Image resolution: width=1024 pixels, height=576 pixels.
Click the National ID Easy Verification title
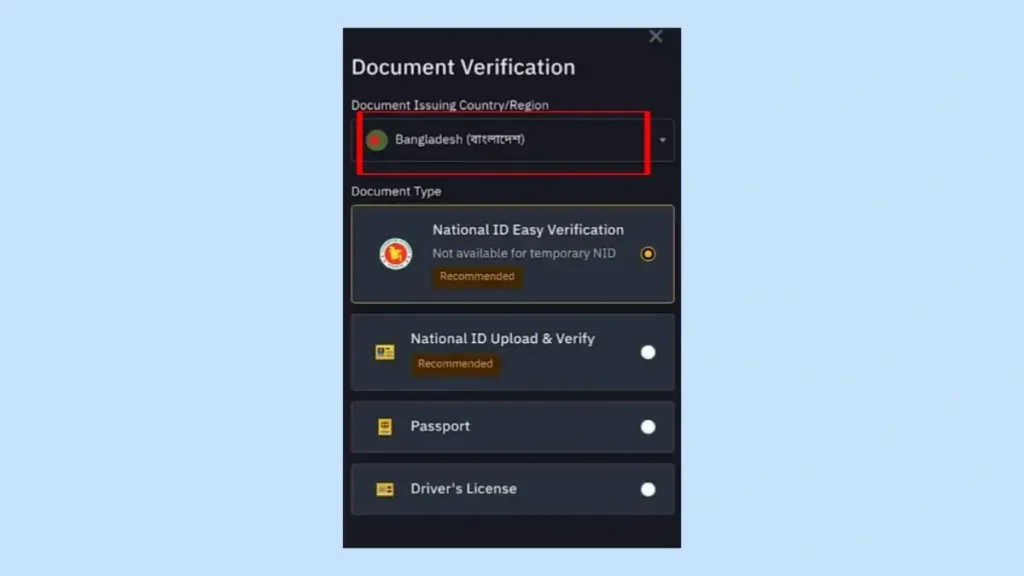tap(528, 230)
